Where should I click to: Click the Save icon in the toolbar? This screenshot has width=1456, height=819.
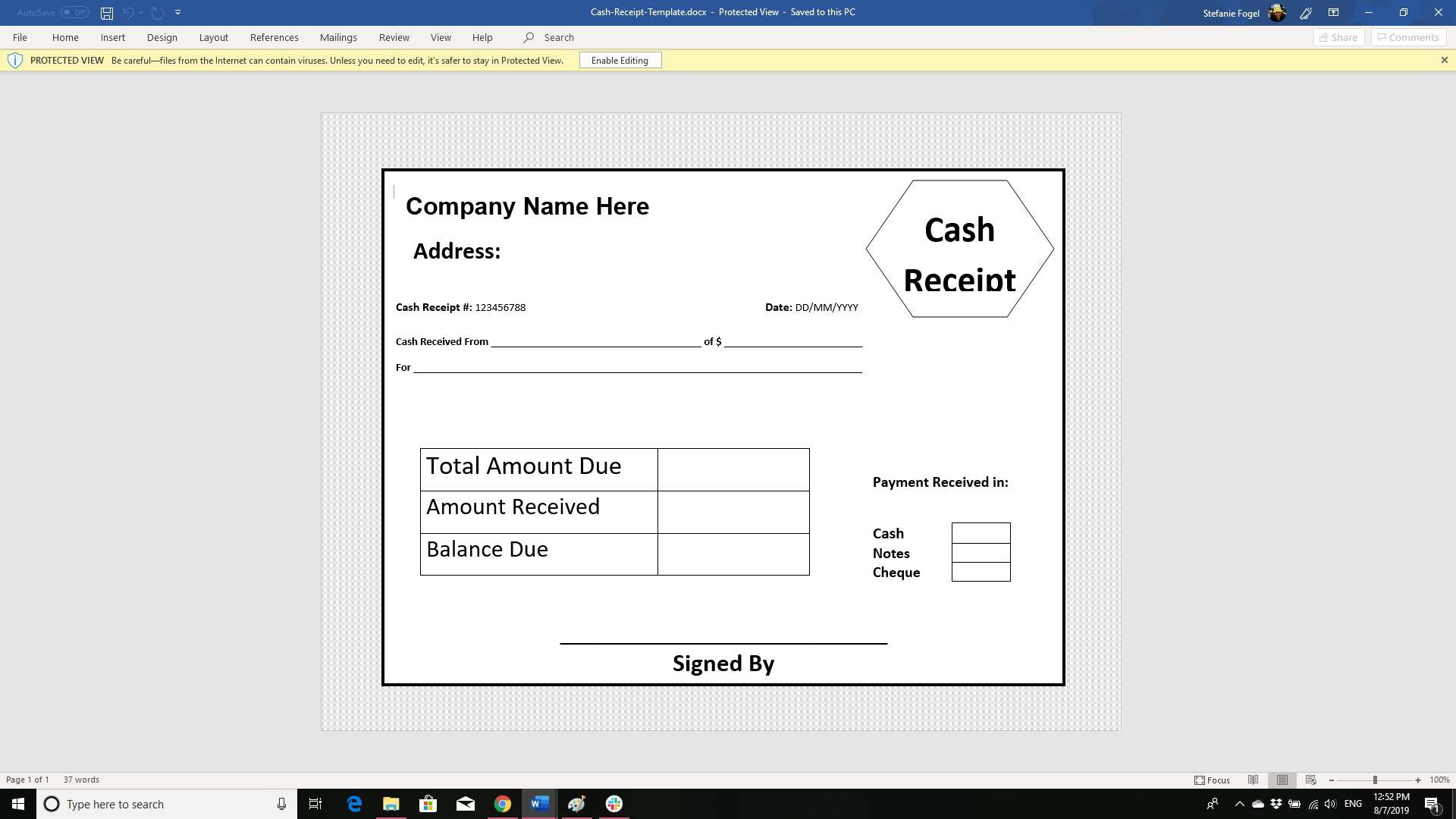click(x=107, y=12)
